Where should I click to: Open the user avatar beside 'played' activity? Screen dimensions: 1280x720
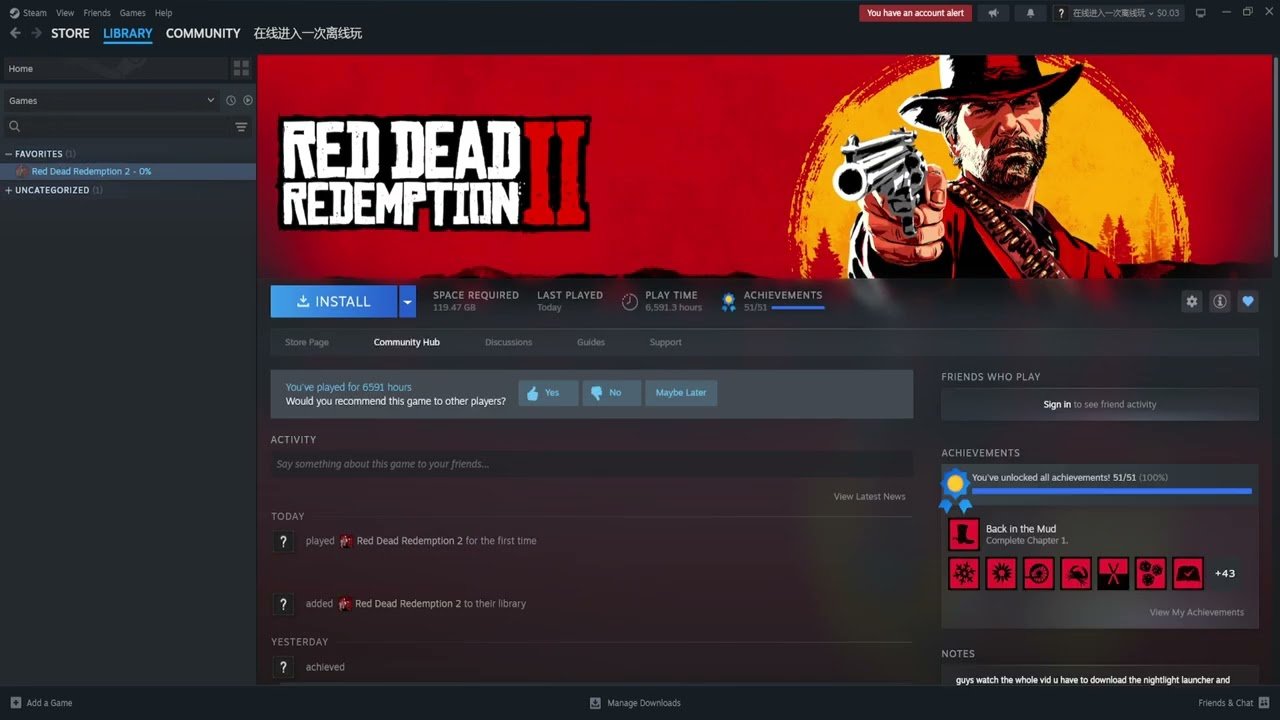(x=284, y=542)
